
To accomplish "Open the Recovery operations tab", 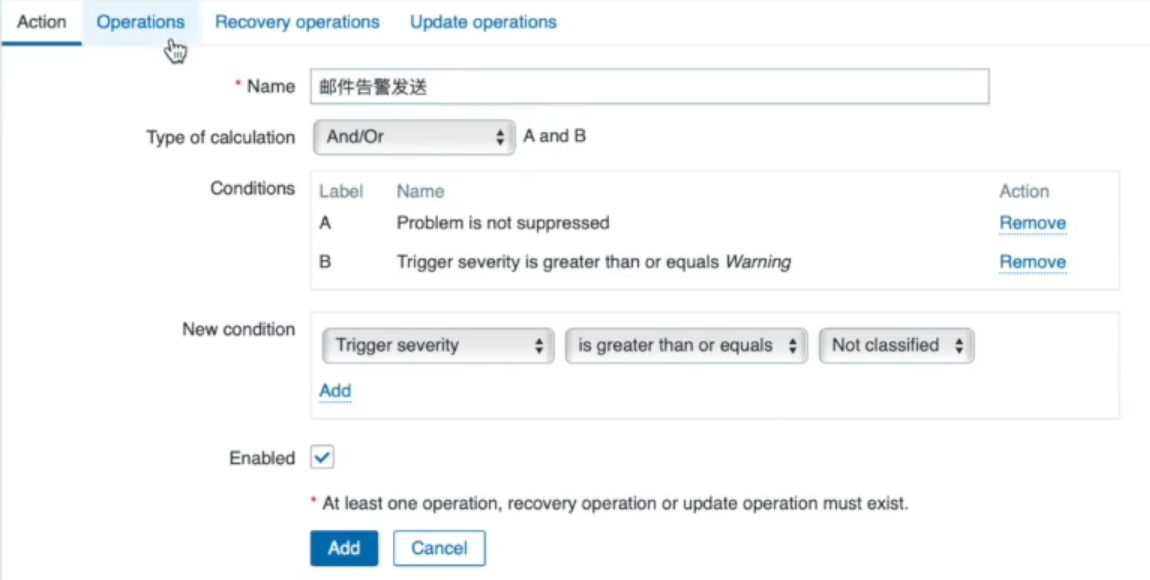I will pyautogui.click(x=297, y=22).
